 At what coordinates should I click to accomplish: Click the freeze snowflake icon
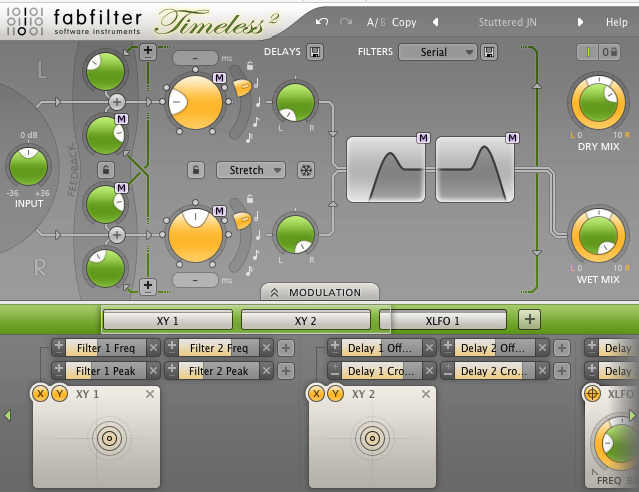[x=306, y=170]
